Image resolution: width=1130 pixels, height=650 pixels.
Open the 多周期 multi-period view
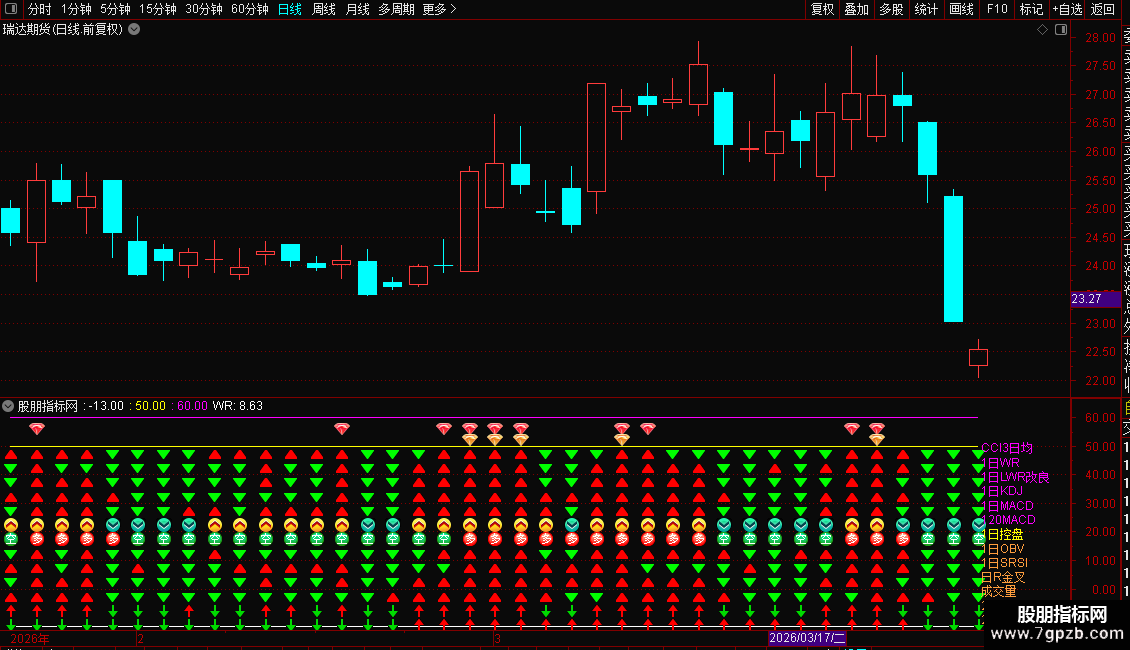396,9
